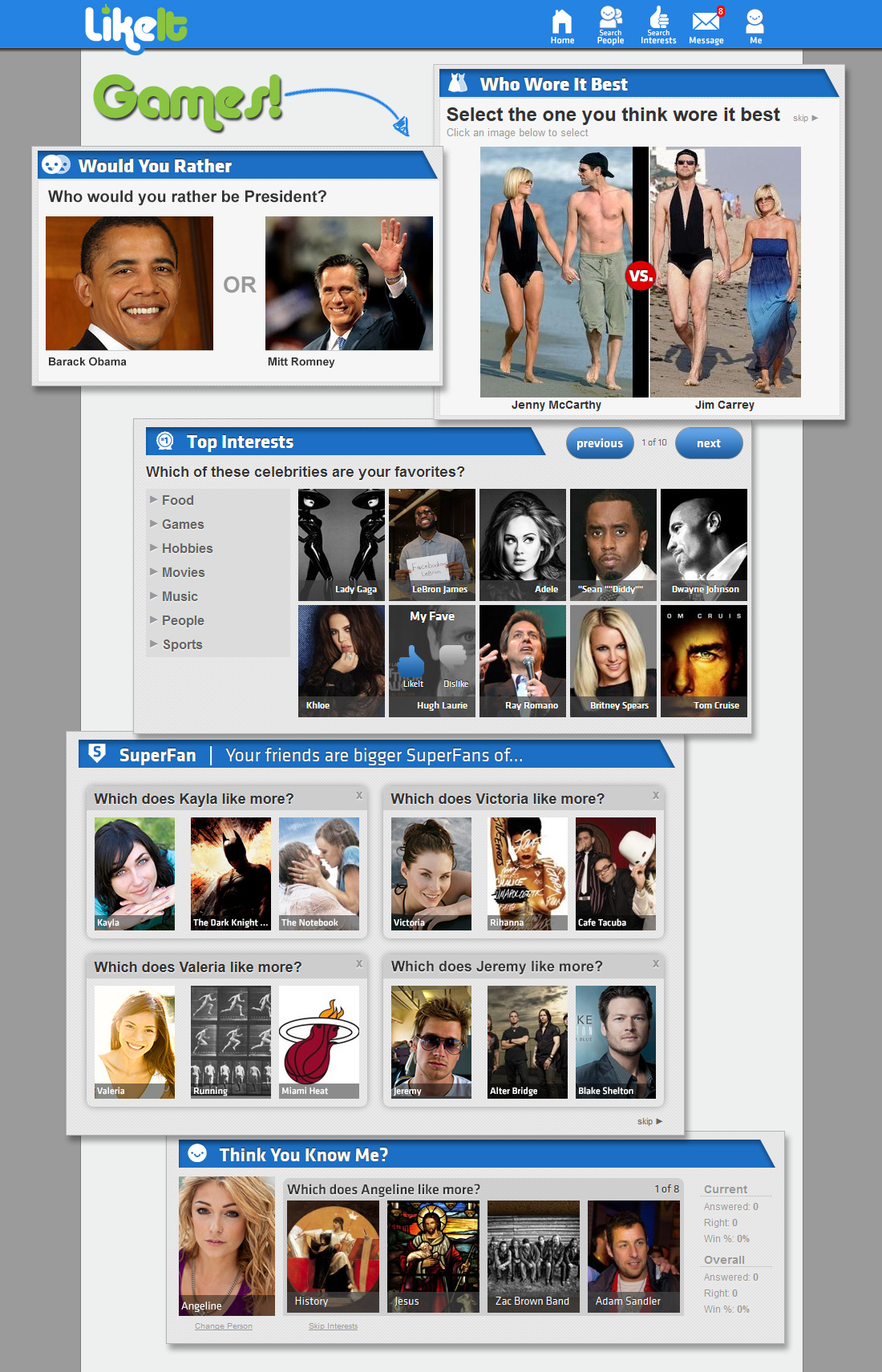The width and height of the screenshot is (882, 1372).
Task: Close the Jeremy SuperFan card
Action: [656, 963]
